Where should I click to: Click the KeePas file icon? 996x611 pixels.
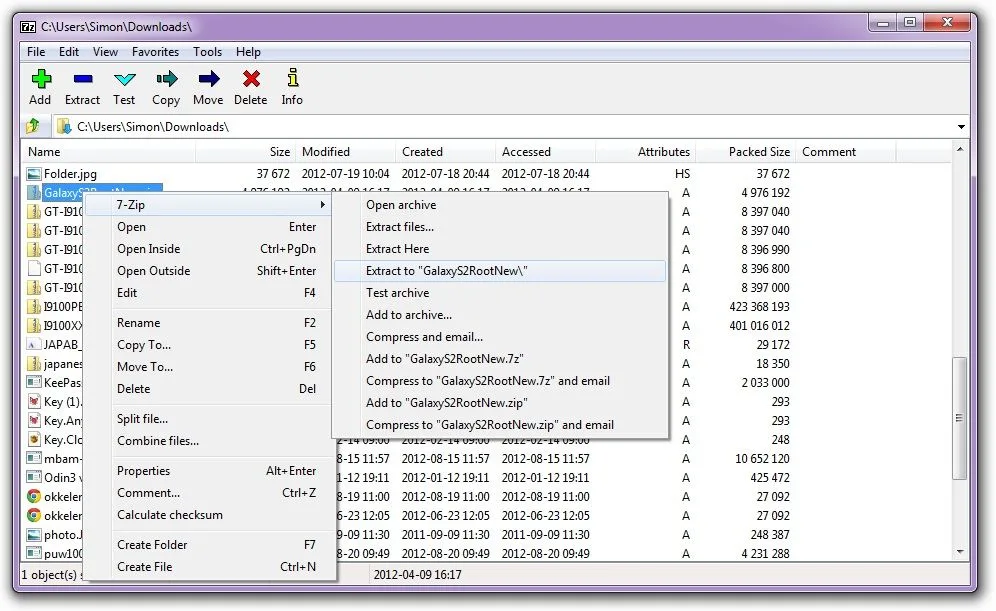34,382
